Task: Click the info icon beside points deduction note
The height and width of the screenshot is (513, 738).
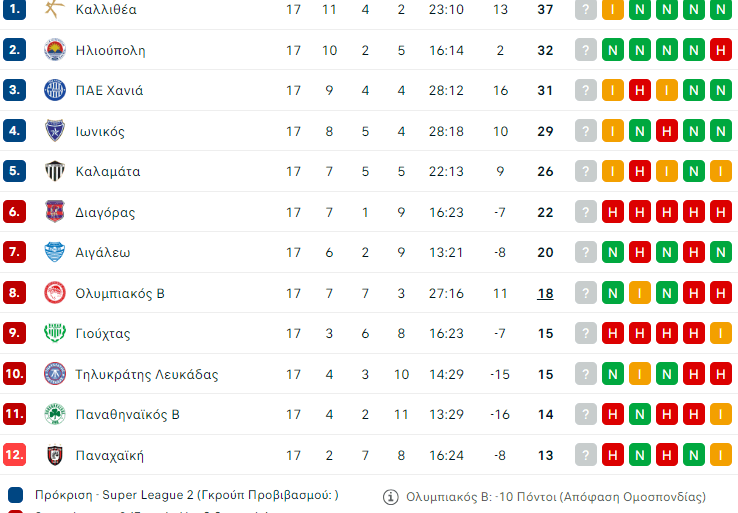Action: [391, 497]
